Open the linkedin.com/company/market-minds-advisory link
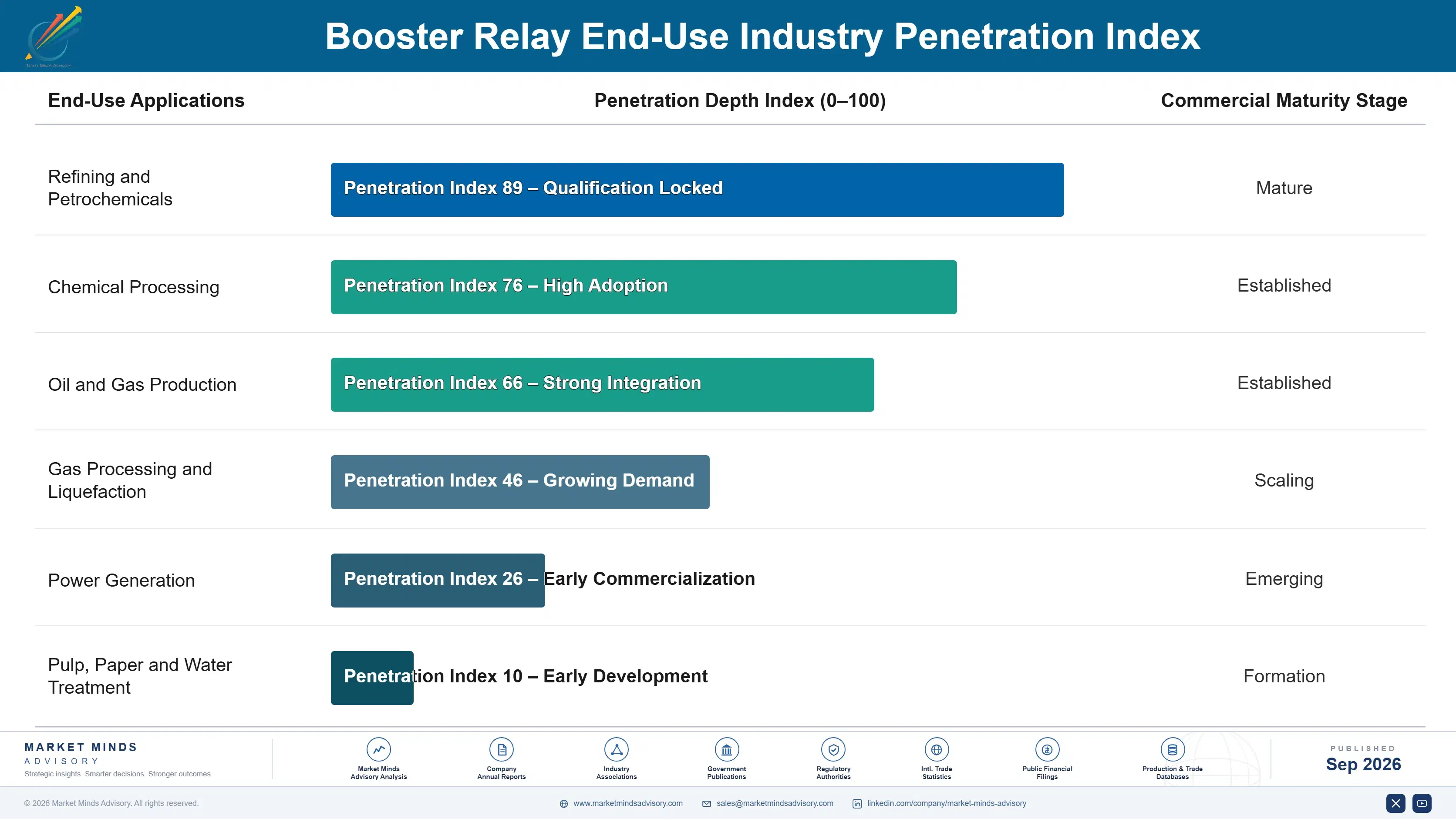This screenshot has height=819, width=1456. pyautogui.click(x=947, y=803)
